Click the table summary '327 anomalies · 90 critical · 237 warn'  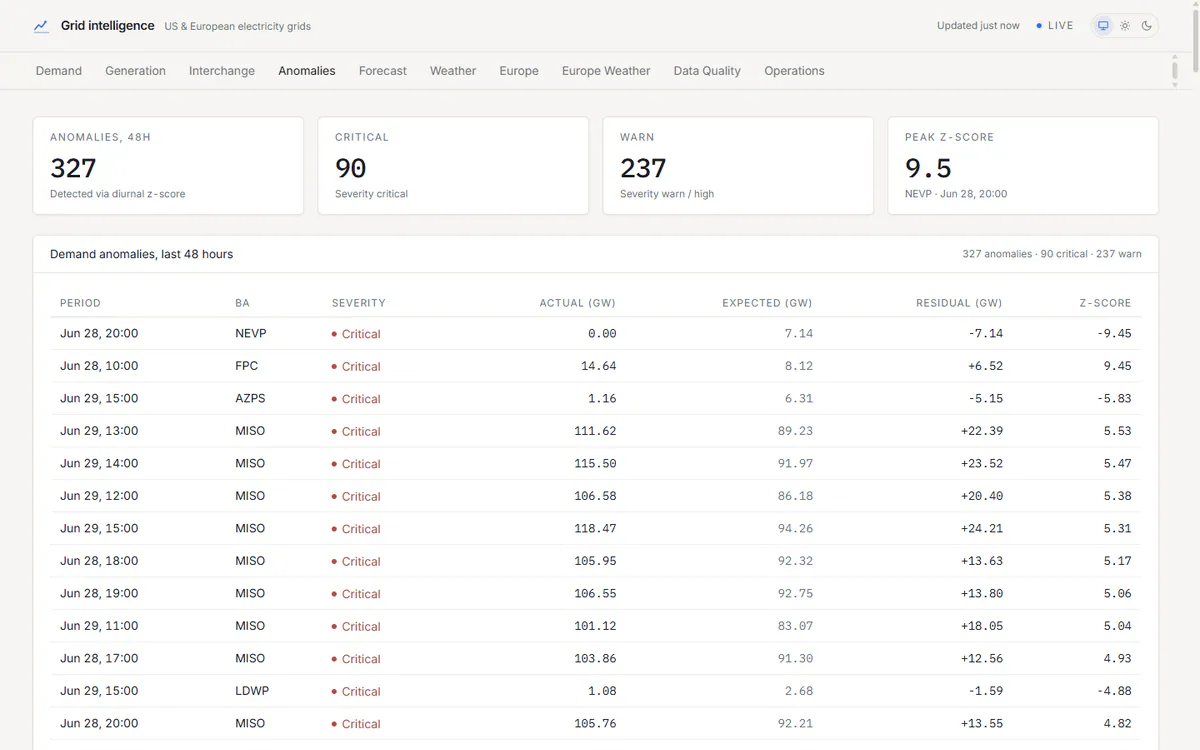point(1052,254)
